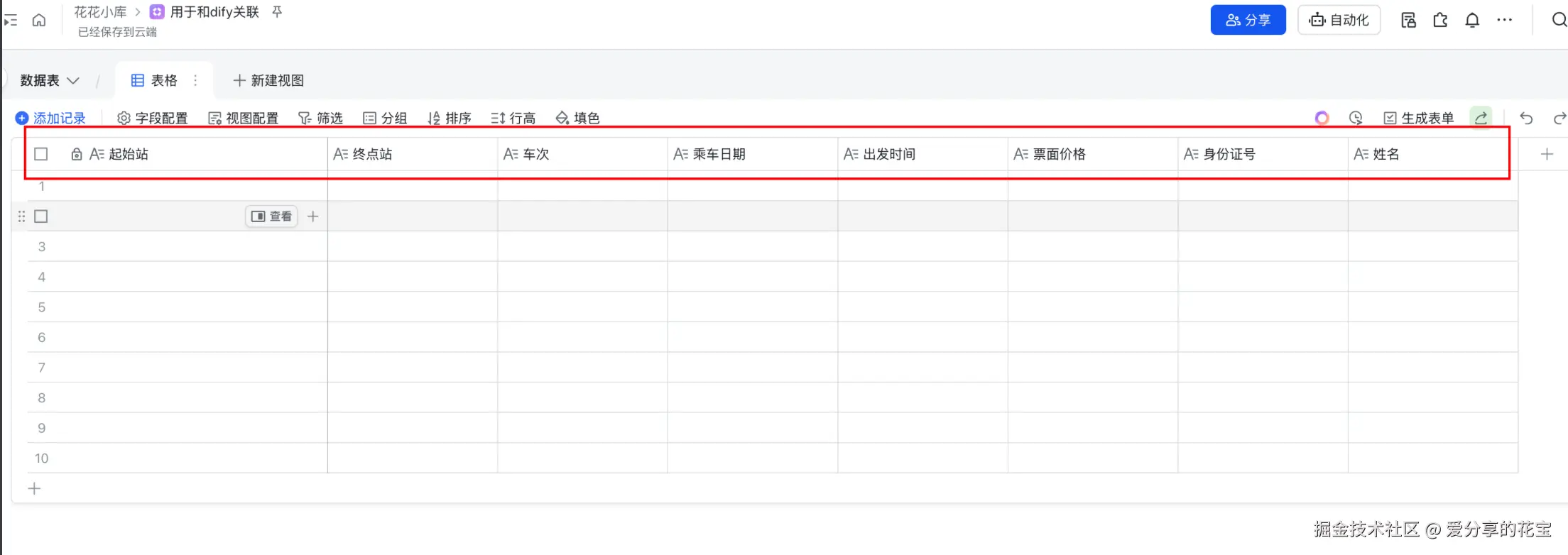The image size is (1568, 555).
Task: Open the 填色 fill color tool
Action: coord(577,118)
